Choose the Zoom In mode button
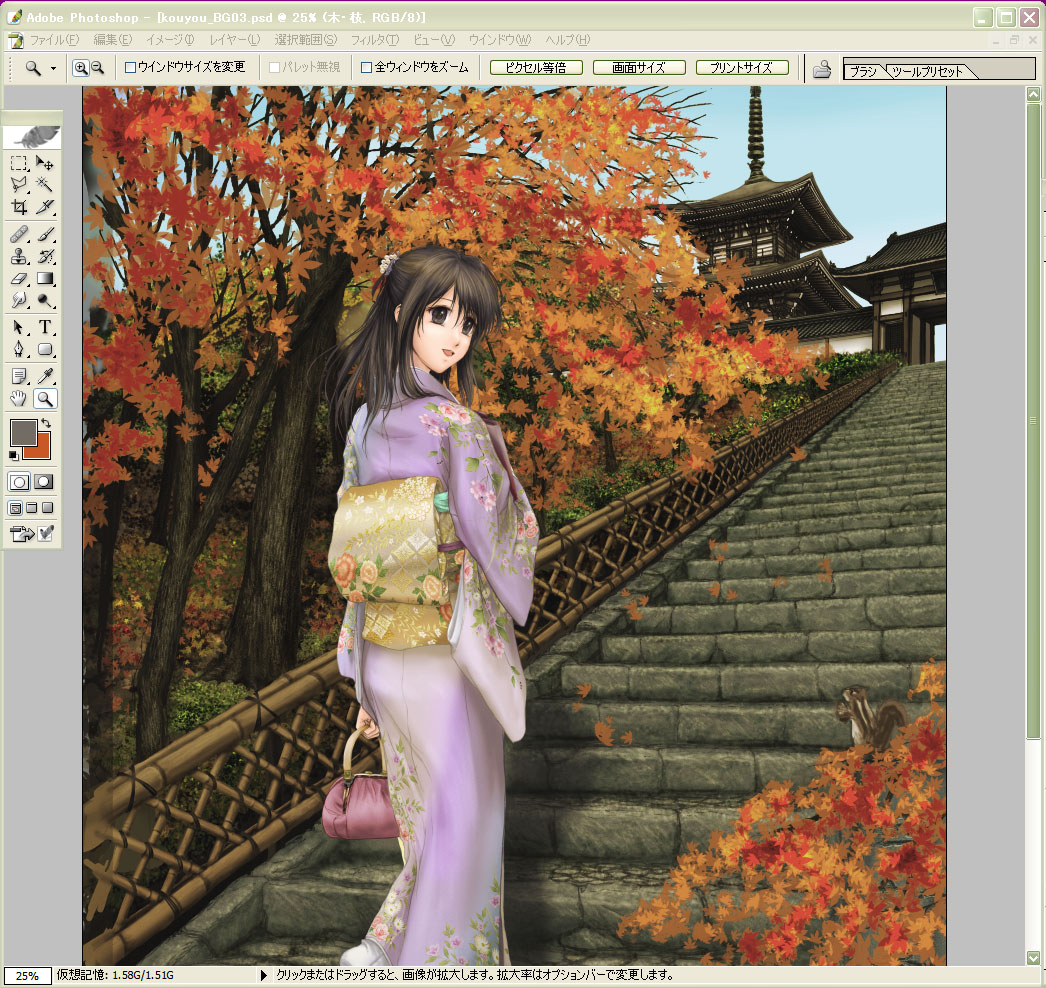The width and height of the screenshot is (1046, 988). pos(81,67)
